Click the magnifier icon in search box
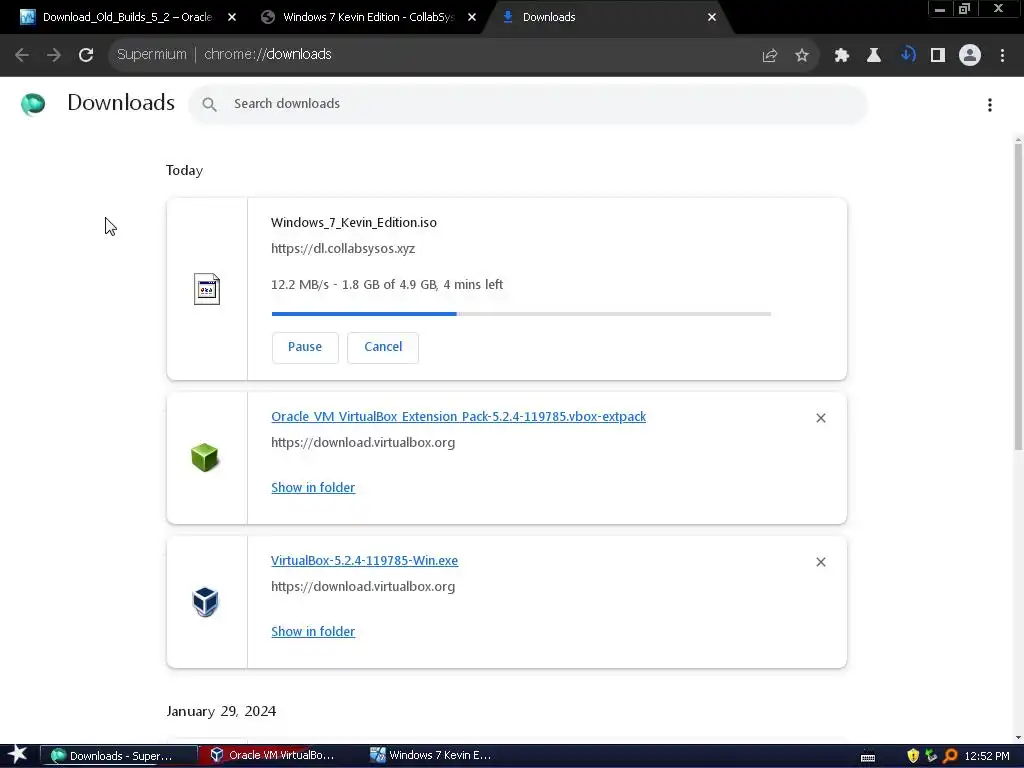Image resolution: width=1024 pixels, height=768 pixels. [209, 104]
